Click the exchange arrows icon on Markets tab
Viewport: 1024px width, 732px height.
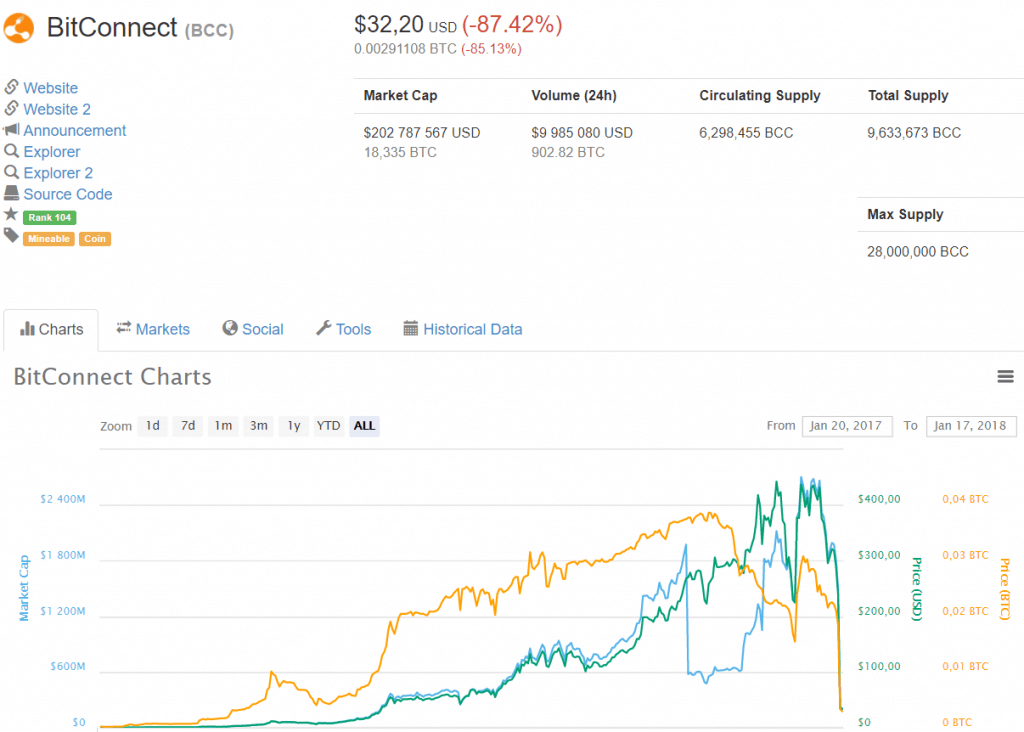[123, 328]
